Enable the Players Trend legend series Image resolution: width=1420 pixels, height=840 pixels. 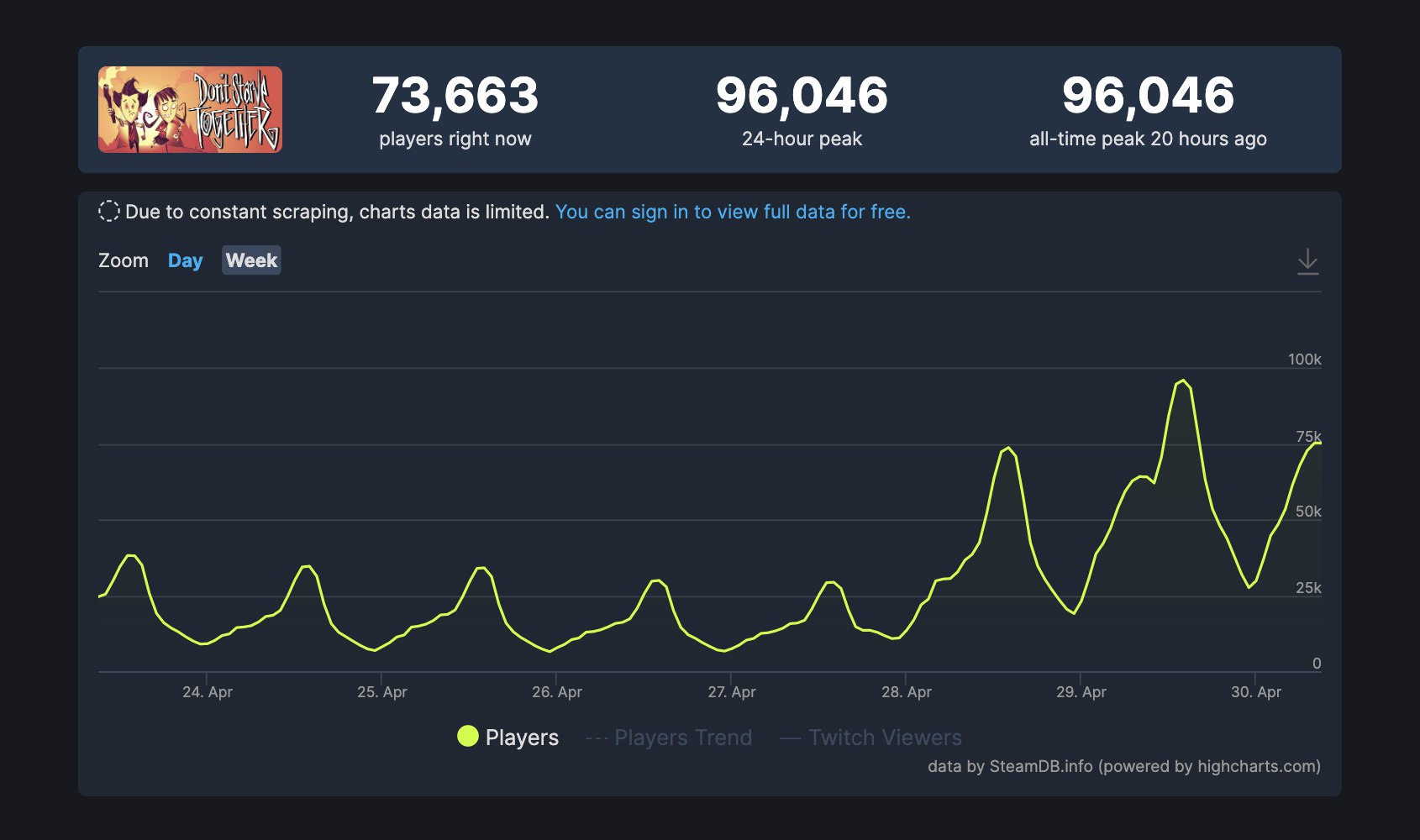[669, 738]
